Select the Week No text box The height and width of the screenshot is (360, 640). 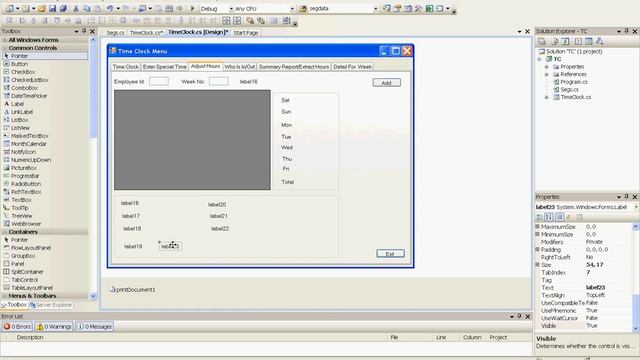pyautogui.click(x=219, y=81)
